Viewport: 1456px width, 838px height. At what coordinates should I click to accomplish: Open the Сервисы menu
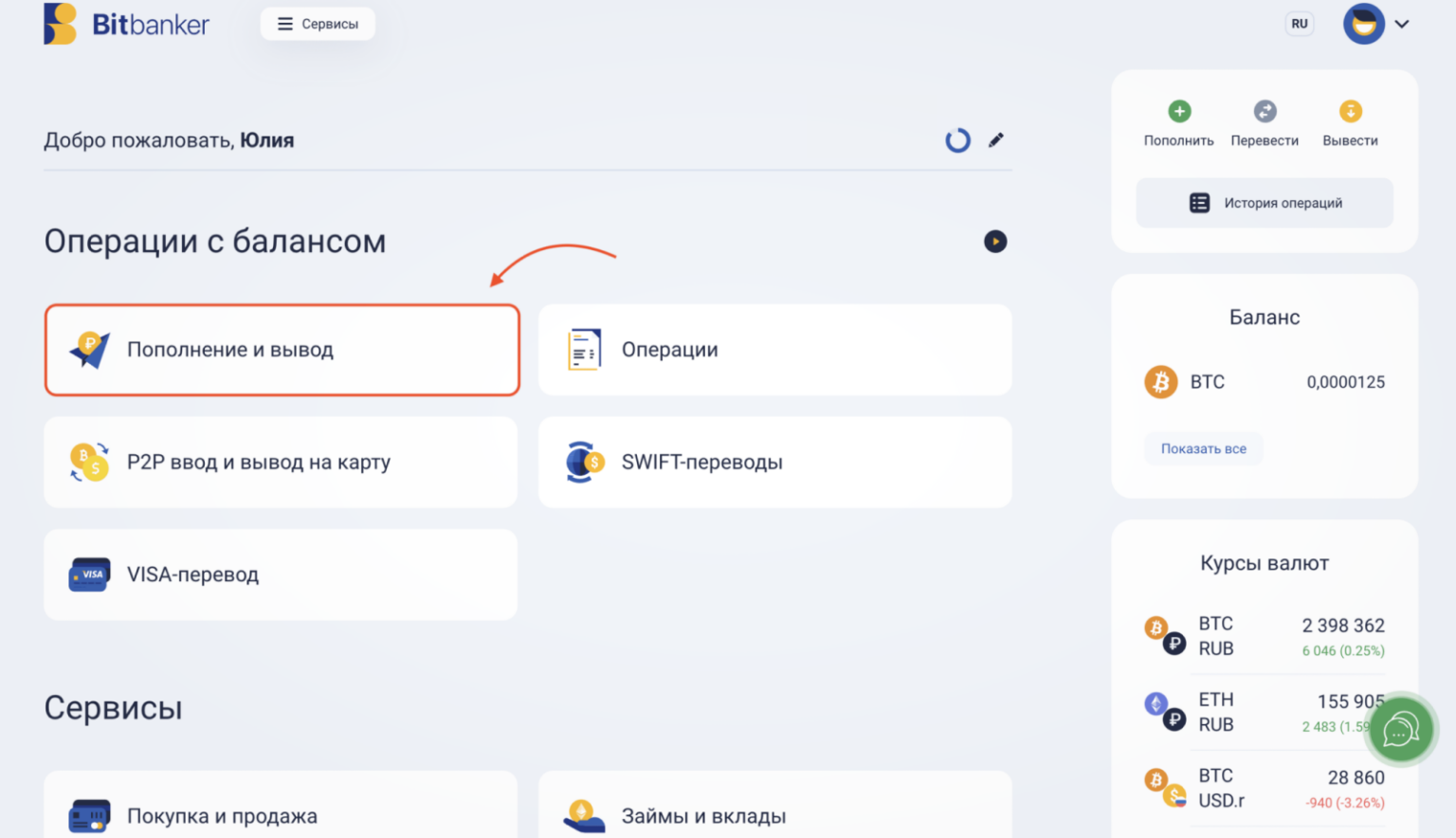point(318,24)
